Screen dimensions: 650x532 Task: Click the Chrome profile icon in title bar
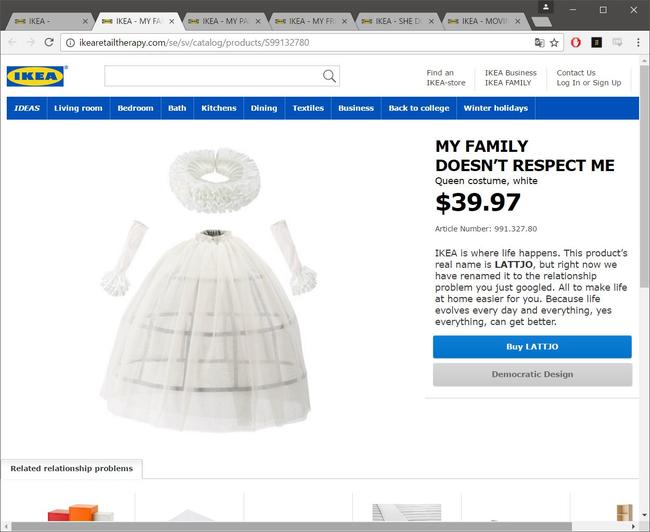(546, 7)
